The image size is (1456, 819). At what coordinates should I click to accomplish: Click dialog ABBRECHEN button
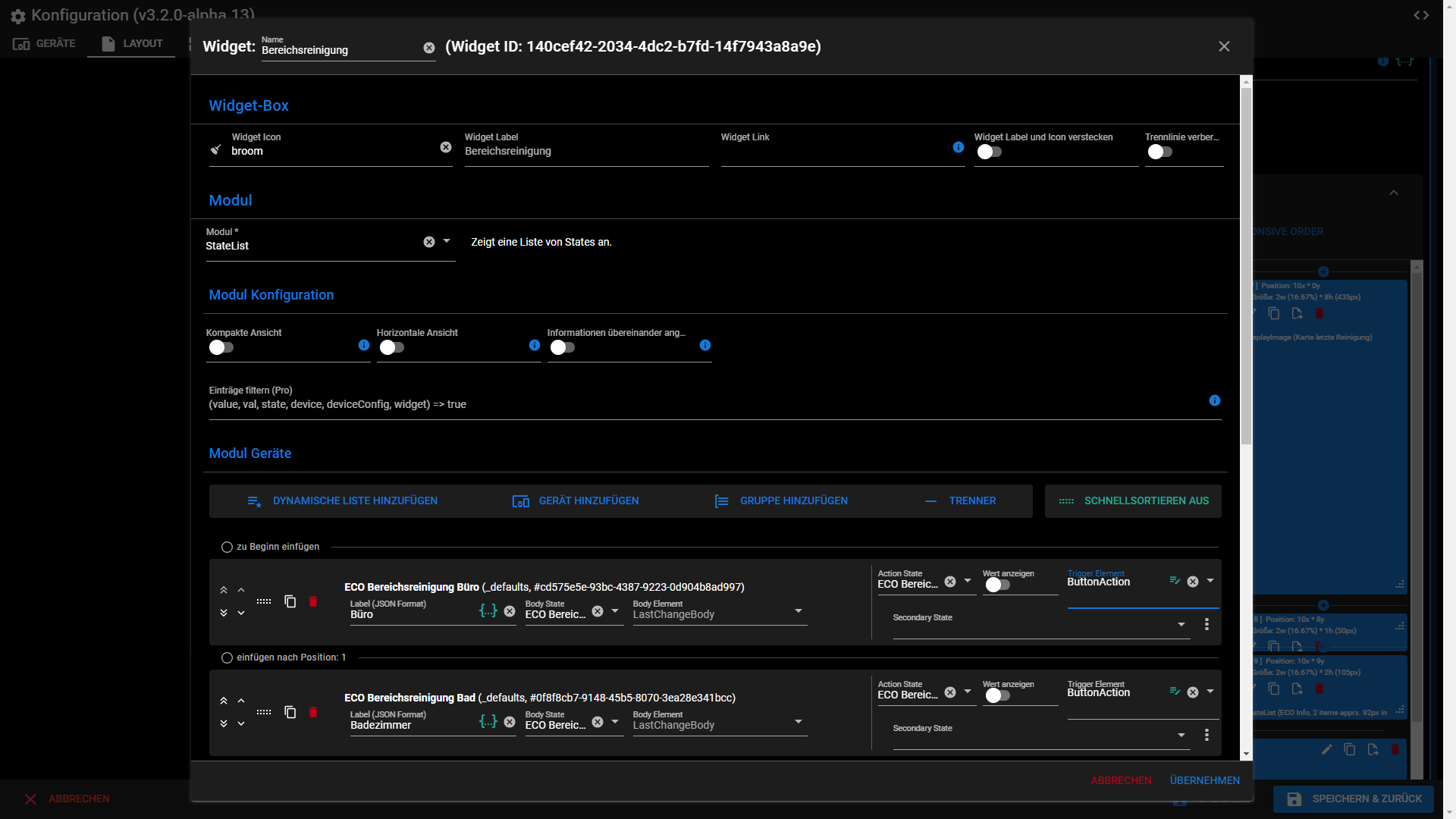[1121, 780]
